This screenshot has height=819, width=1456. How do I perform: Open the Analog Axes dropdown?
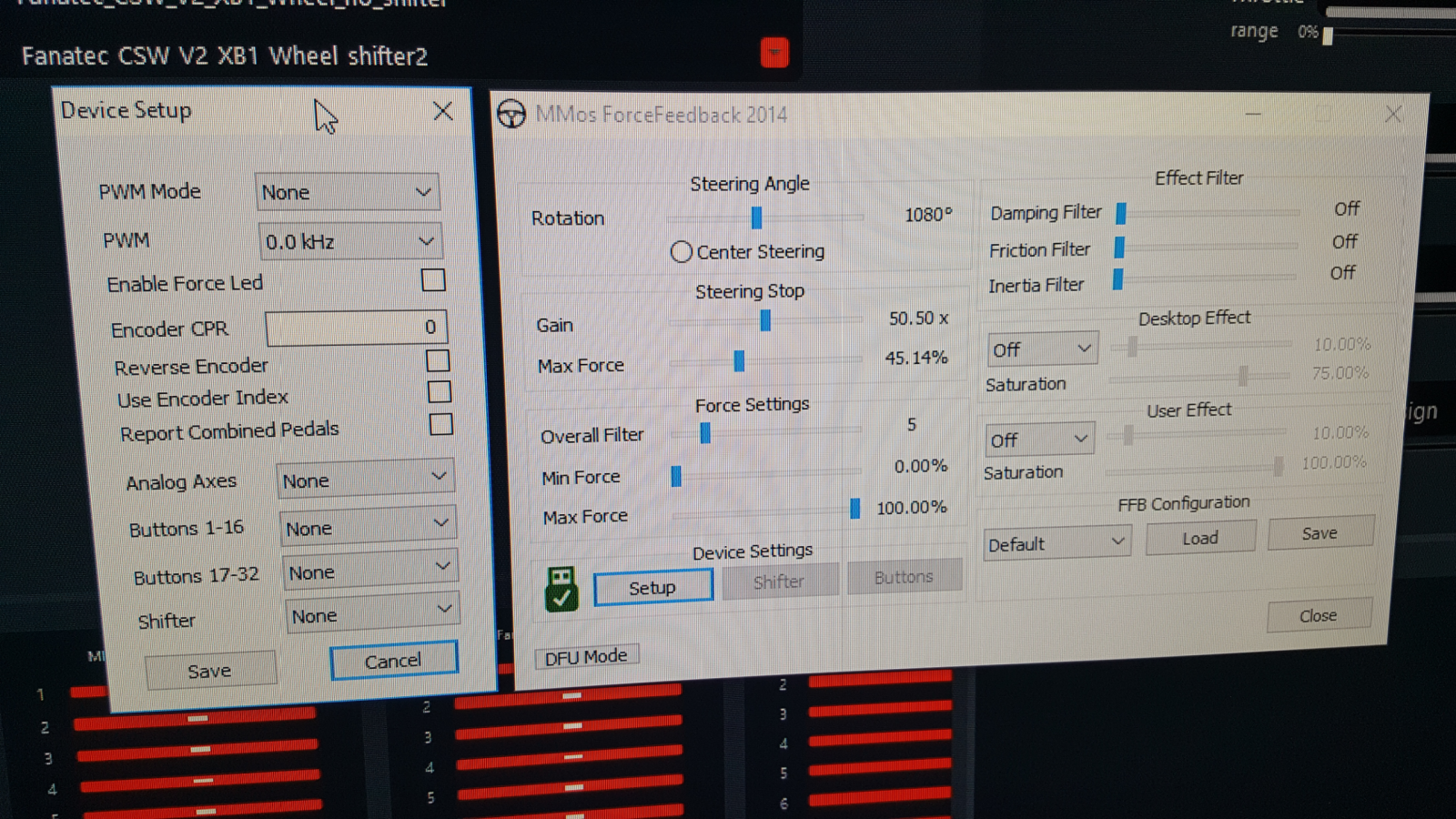click(x=366, y=480)
